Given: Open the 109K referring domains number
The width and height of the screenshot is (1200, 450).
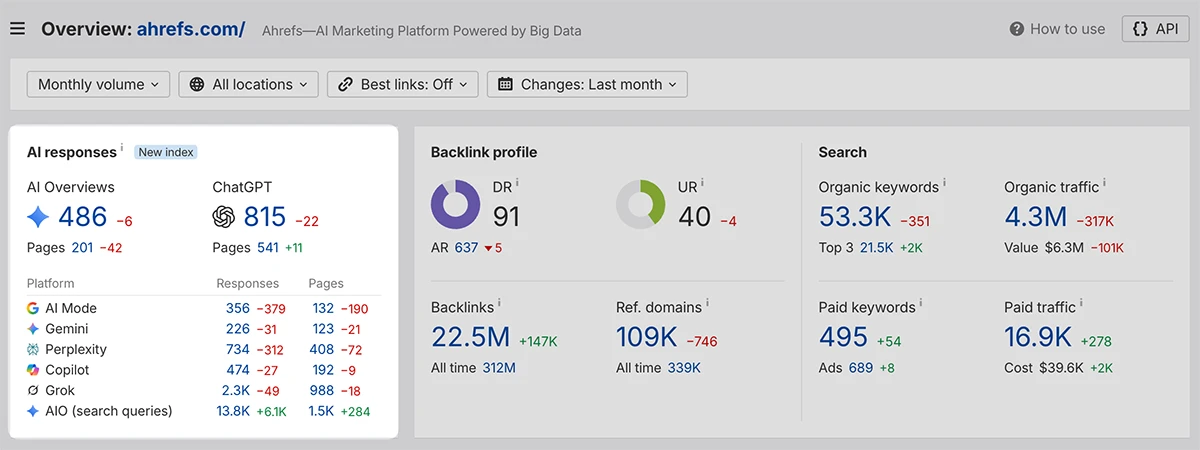Looking at the screenshot, I should click(x=647, y=337).
